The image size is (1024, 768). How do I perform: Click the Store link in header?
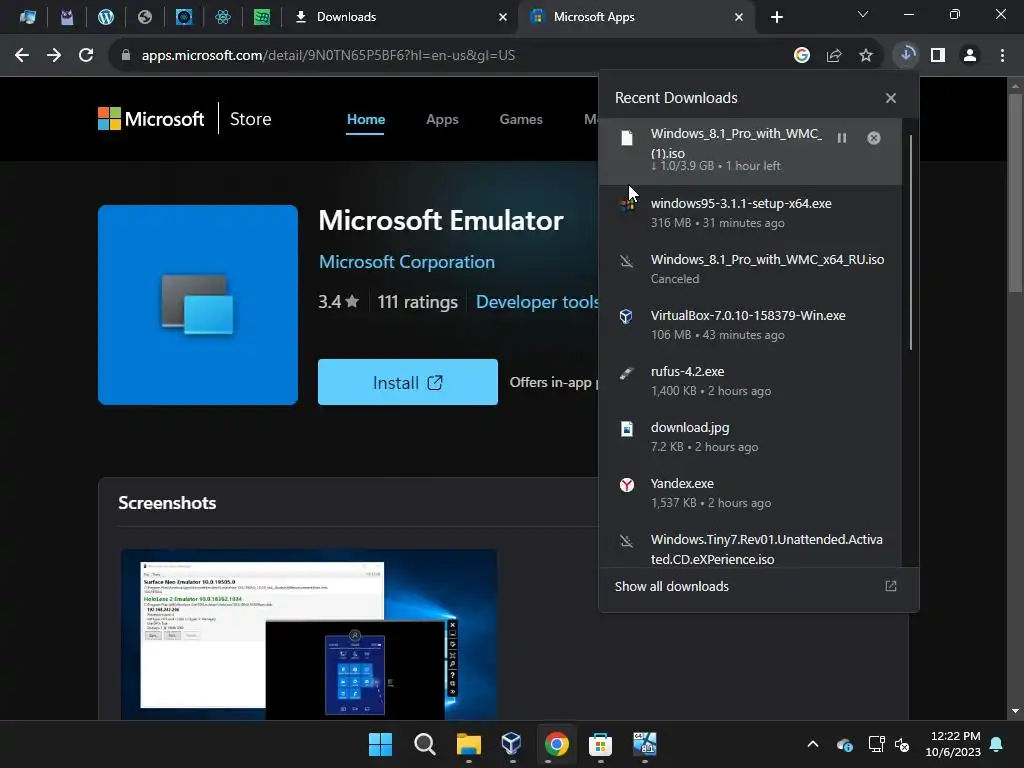(x=250, y=119)
